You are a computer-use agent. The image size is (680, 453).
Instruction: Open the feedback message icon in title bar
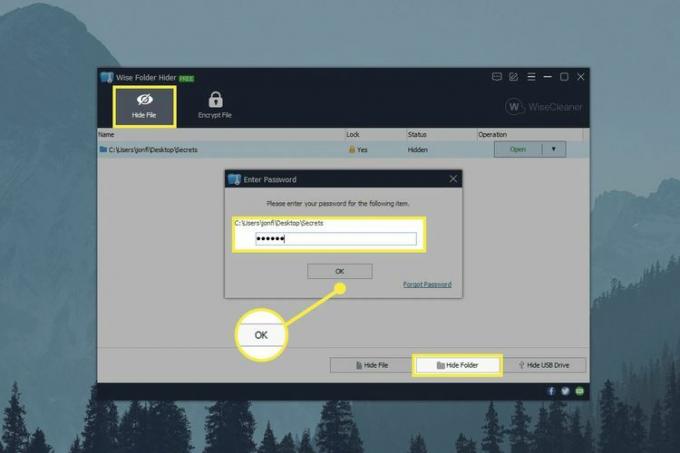(497, 77)
